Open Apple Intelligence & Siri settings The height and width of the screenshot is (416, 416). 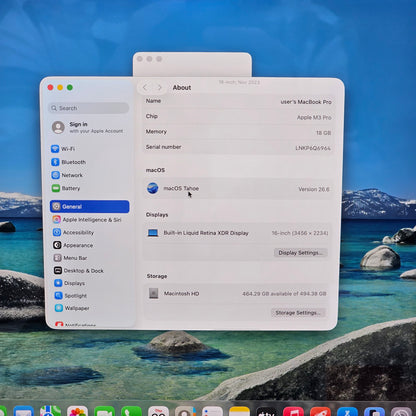coord(87,219)
